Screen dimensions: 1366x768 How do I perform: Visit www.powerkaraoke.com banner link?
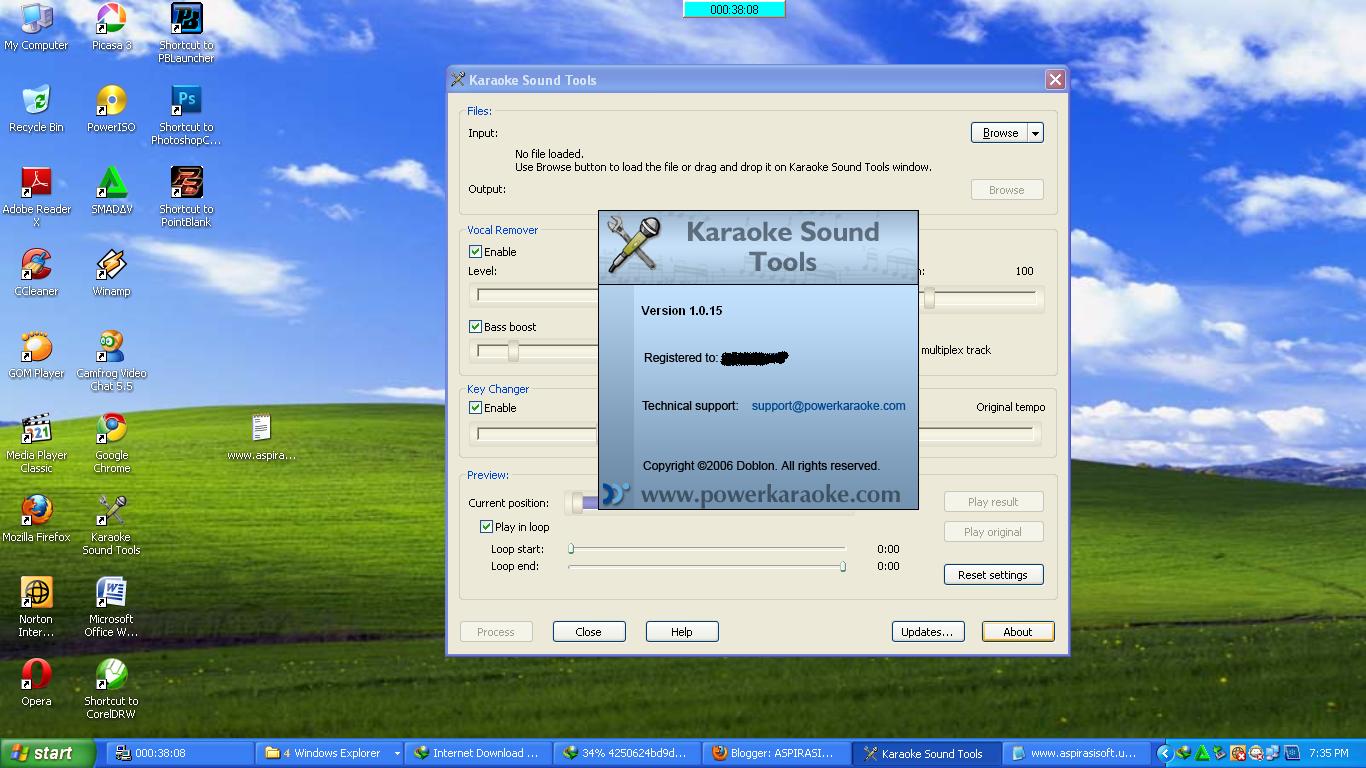pyautogui.click(x=770, y=494)
